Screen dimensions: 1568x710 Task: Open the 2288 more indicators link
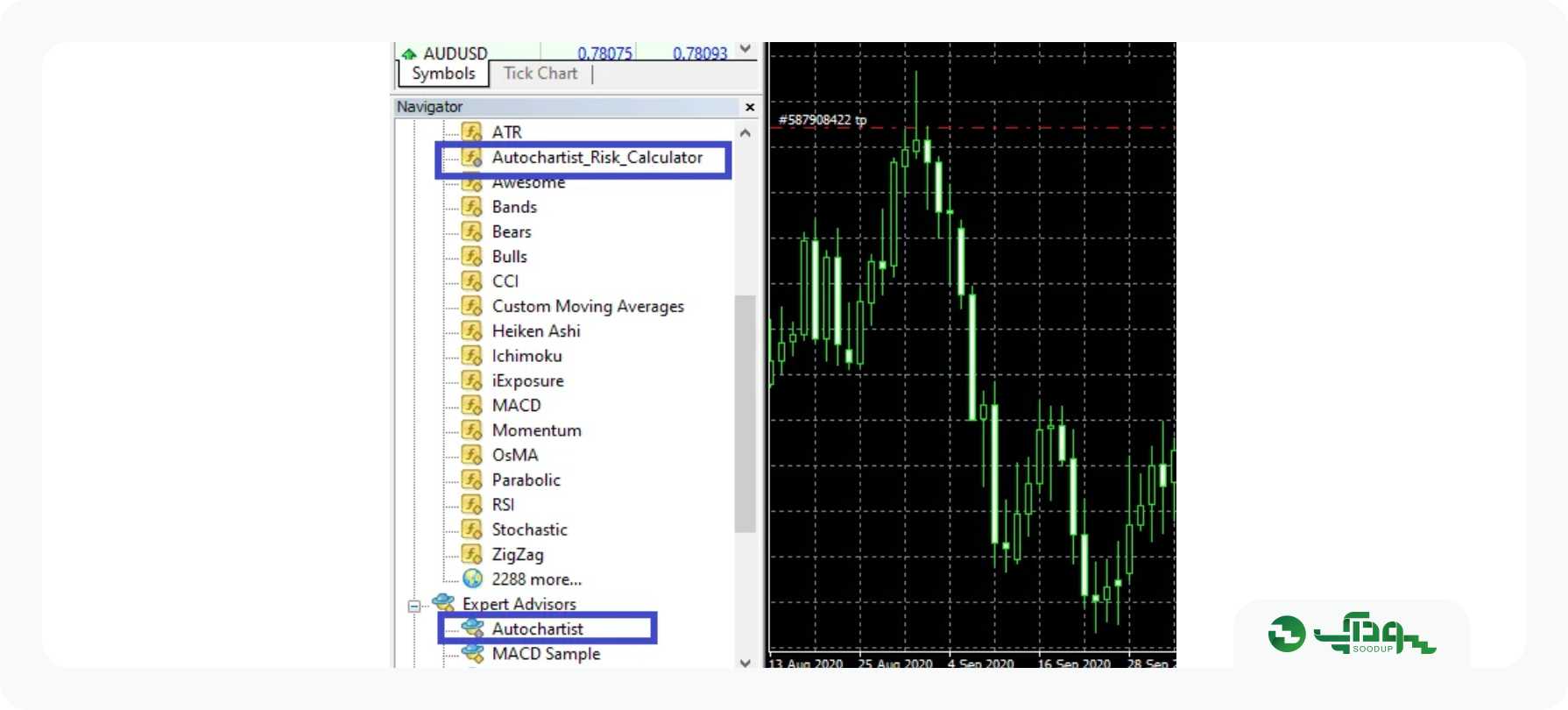click(537, 579)
